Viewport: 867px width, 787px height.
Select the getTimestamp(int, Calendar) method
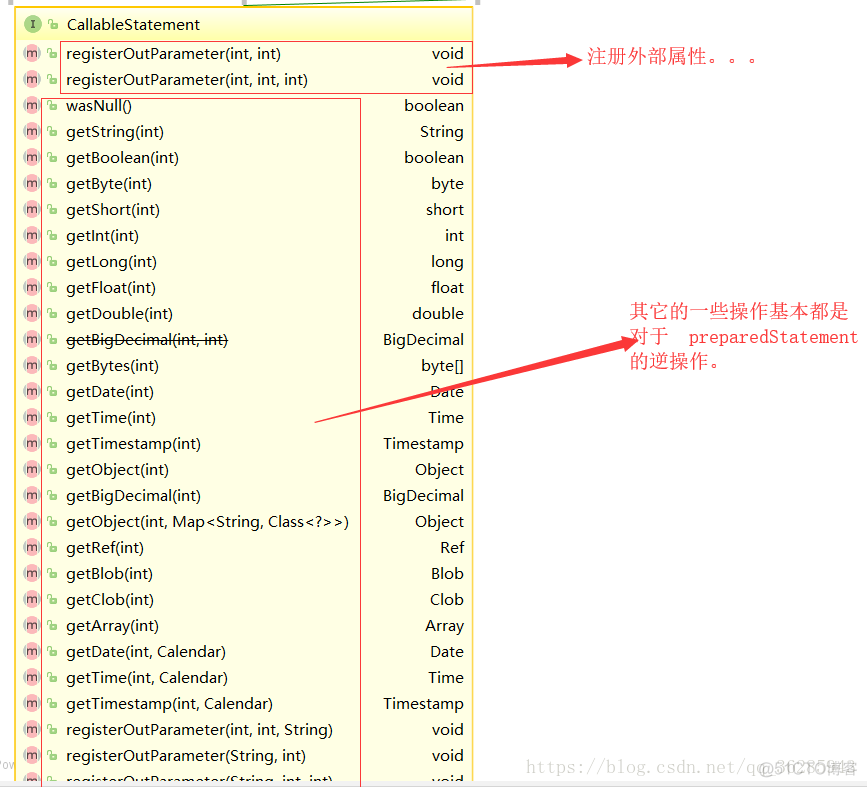(170, 703)
